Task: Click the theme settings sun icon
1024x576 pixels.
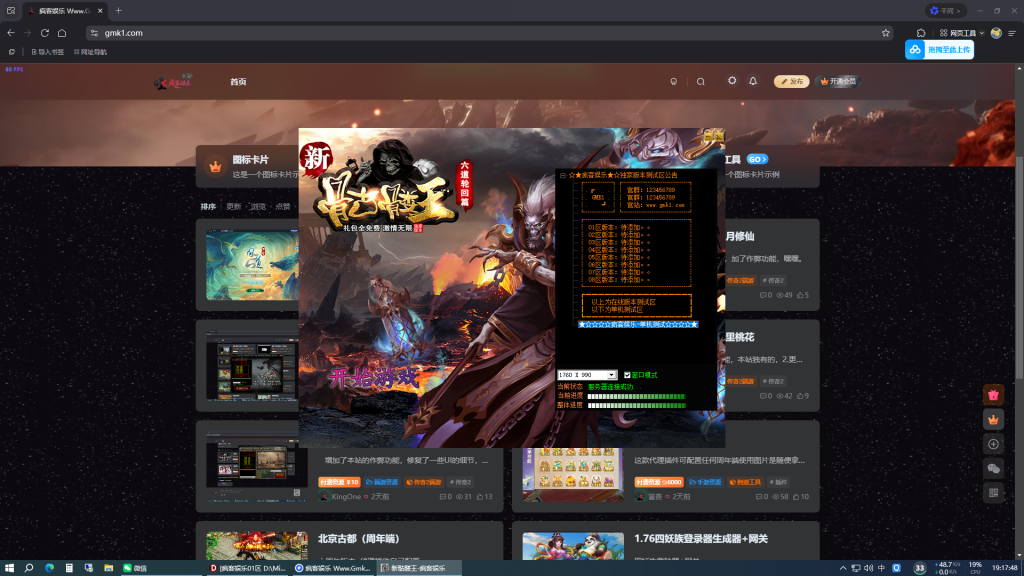Action: [x=732, y=81]
